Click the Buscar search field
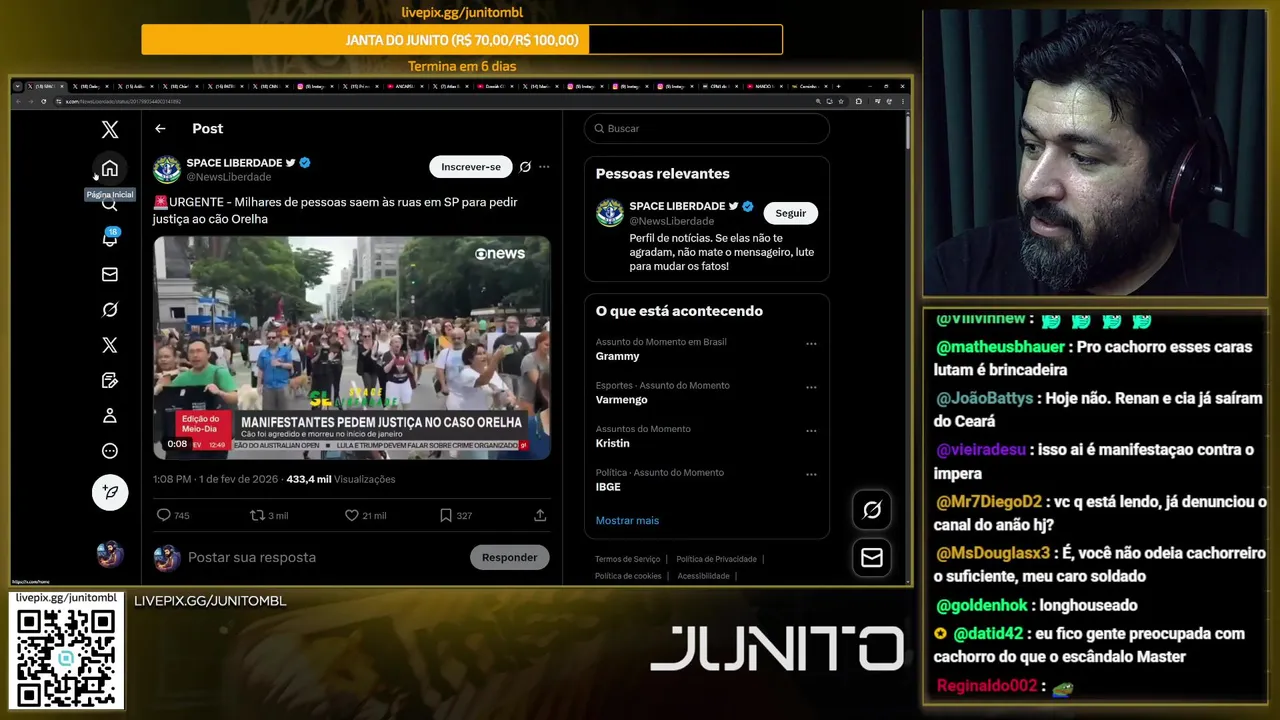Image resolution: width=1280 pixels, height=720 pixels. tap(707, 128)
